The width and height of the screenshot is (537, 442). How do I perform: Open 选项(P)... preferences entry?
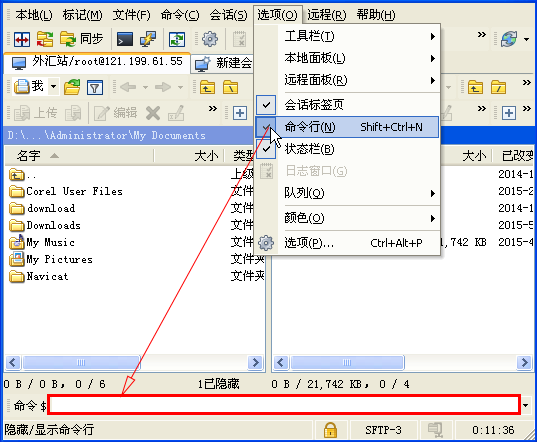348,243
